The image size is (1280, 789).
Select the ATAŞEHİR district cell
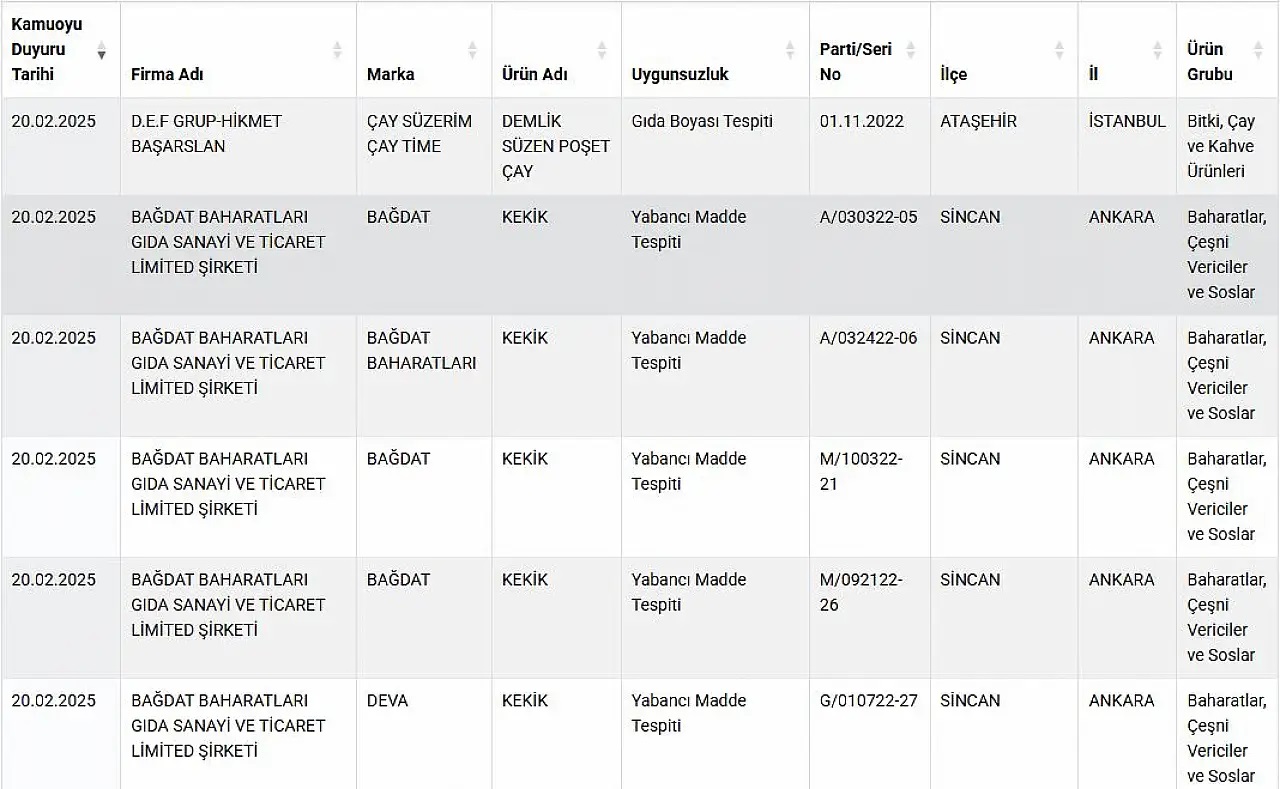pos(978,121)
